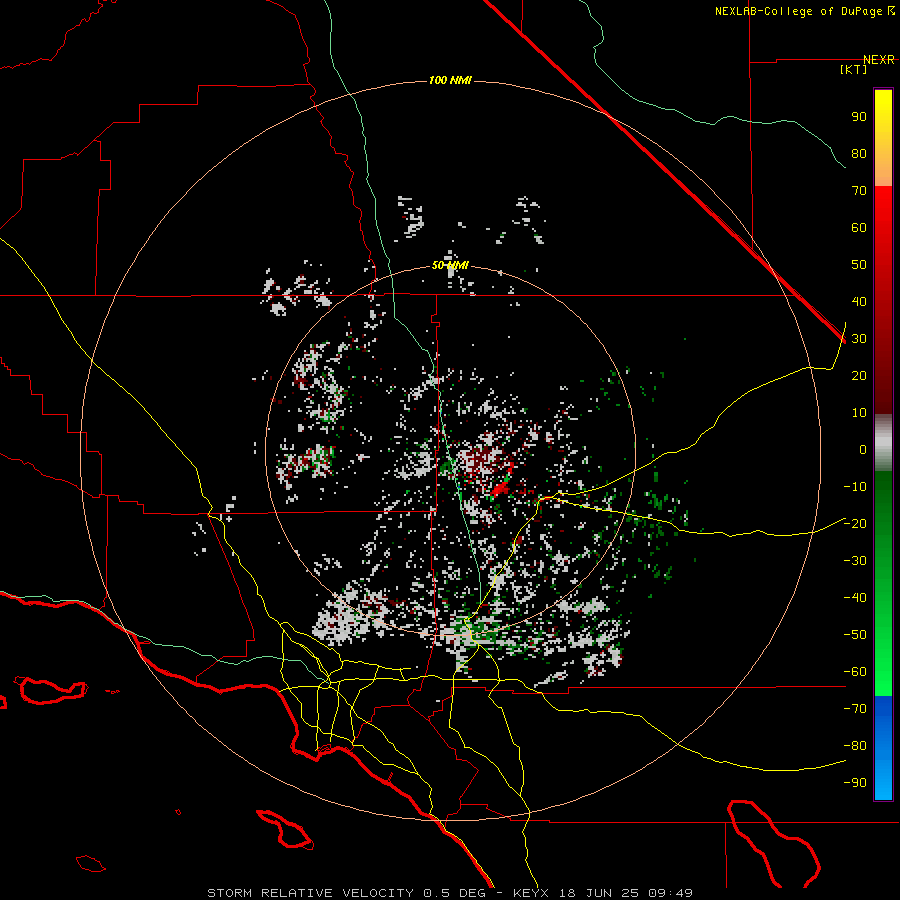Click the KEYX station identifier in caption
The image size is (900, 900).
531,893
